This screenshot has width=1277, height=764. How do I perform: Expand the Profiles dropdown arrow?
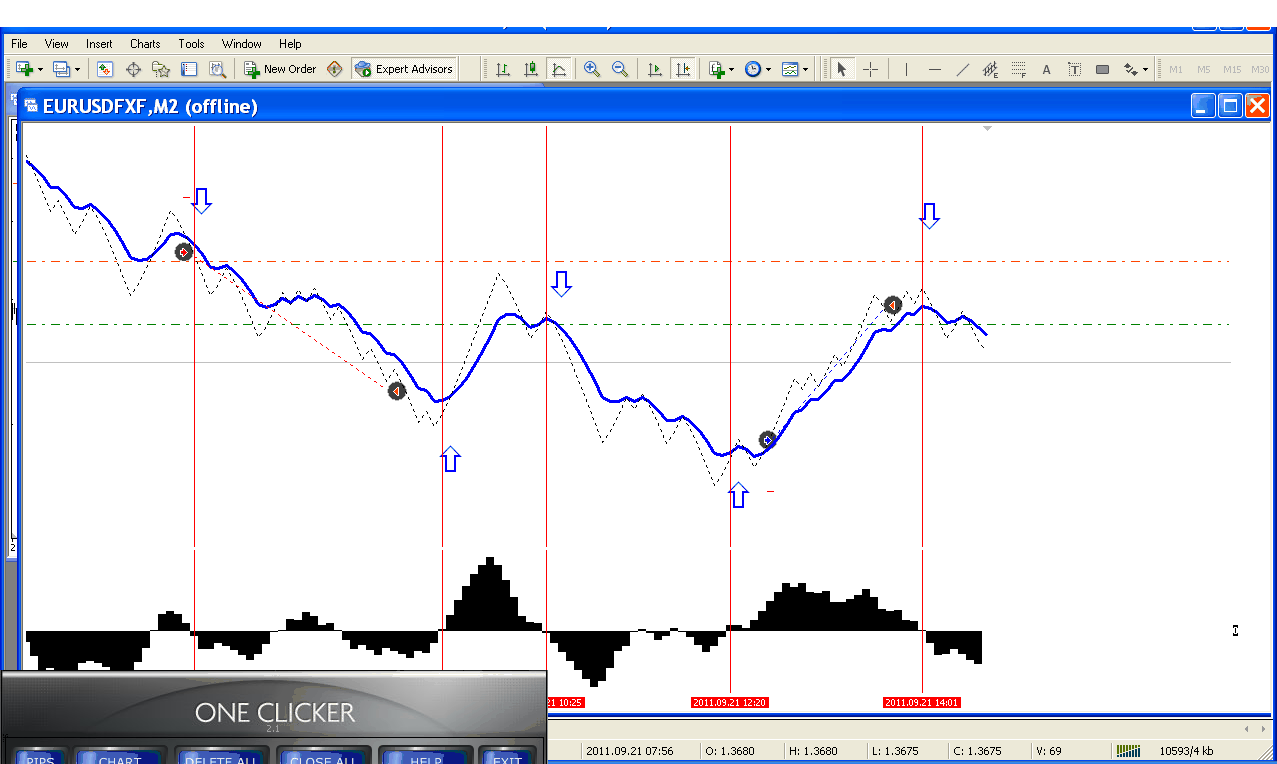tap(77, 70)
